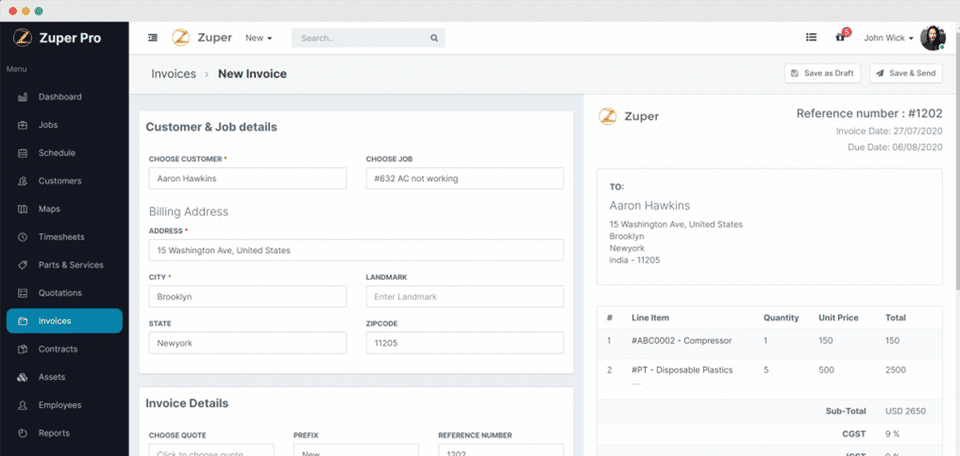Click line item #ABC0002 - Compressor
The image size is (960, 456).
click(x=681, y=341)
